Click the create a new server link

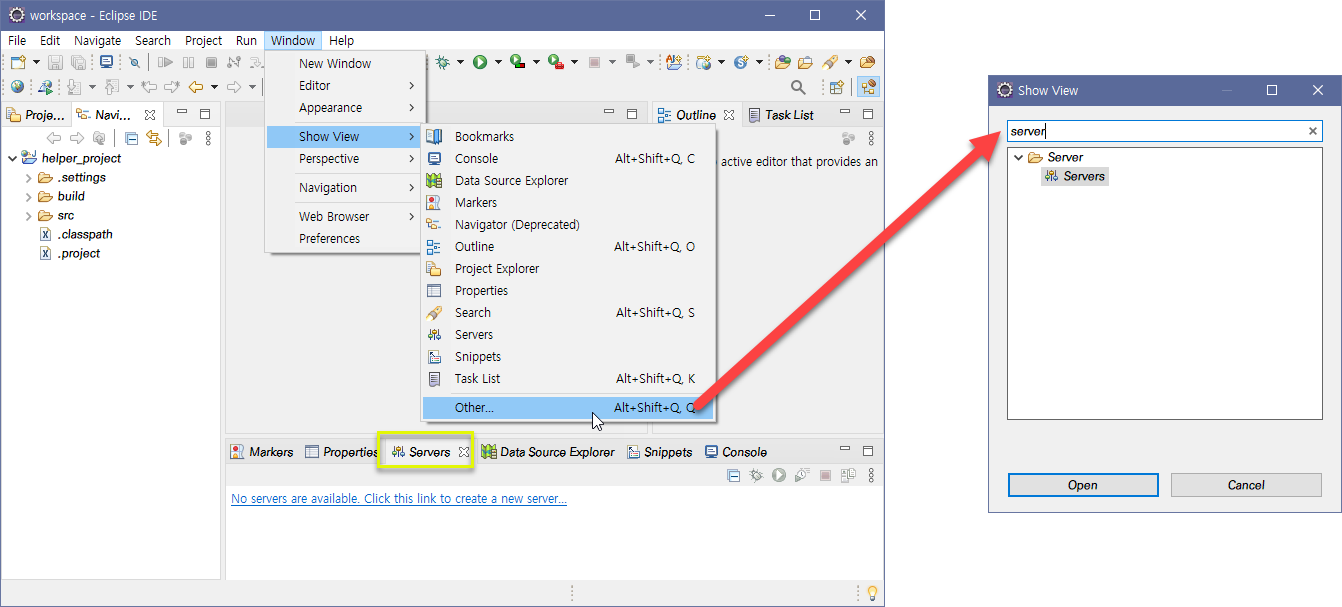(x=399, y=499)
